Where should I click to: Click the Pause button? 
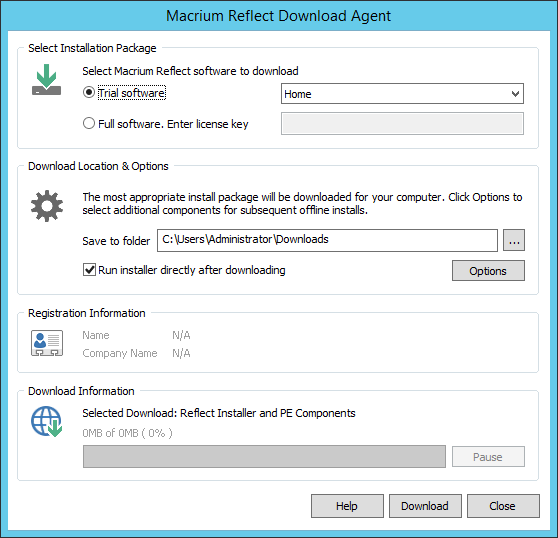[x=488, y=457]
